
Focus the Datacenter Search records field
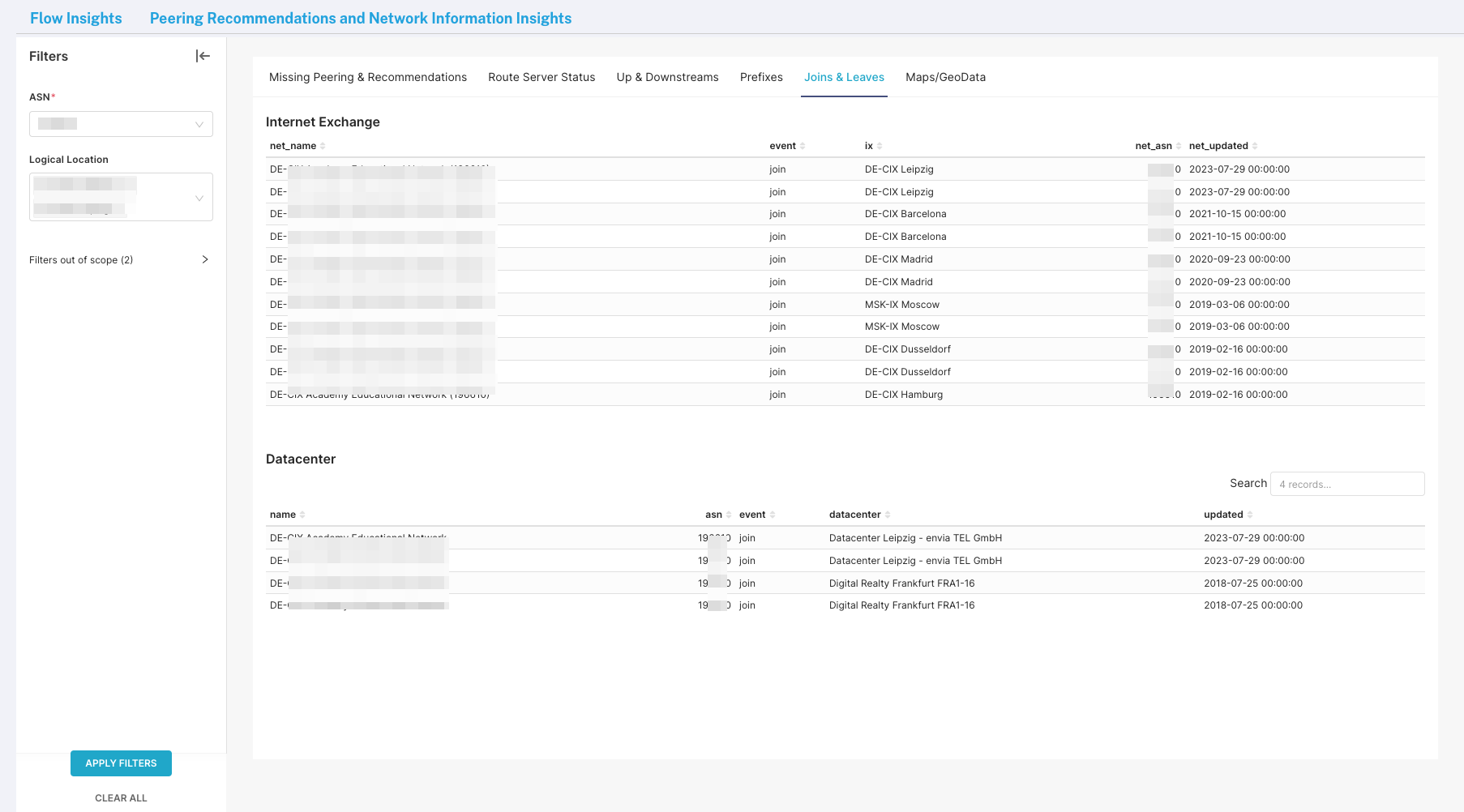(x=1347, y=484)
